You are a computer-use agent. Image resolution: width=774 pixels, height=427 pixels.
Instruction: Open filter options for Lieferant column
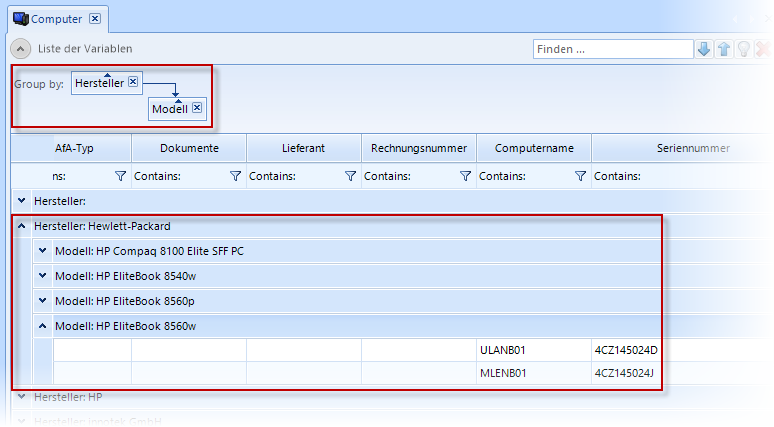[x=350, y=176]
